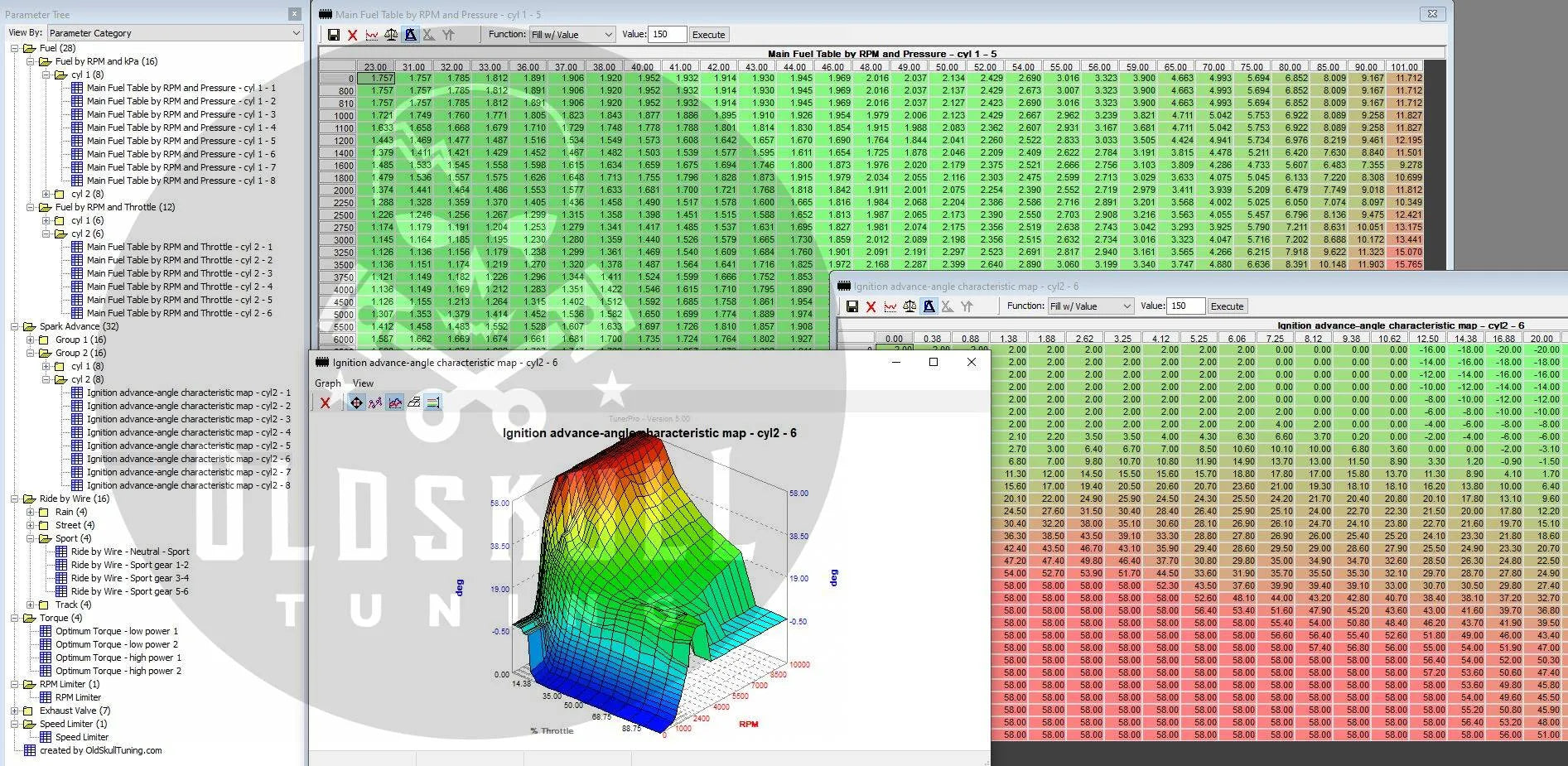
Task: Click the Value input field in ignition map toolbar
Action: (x=1185, y=306)
